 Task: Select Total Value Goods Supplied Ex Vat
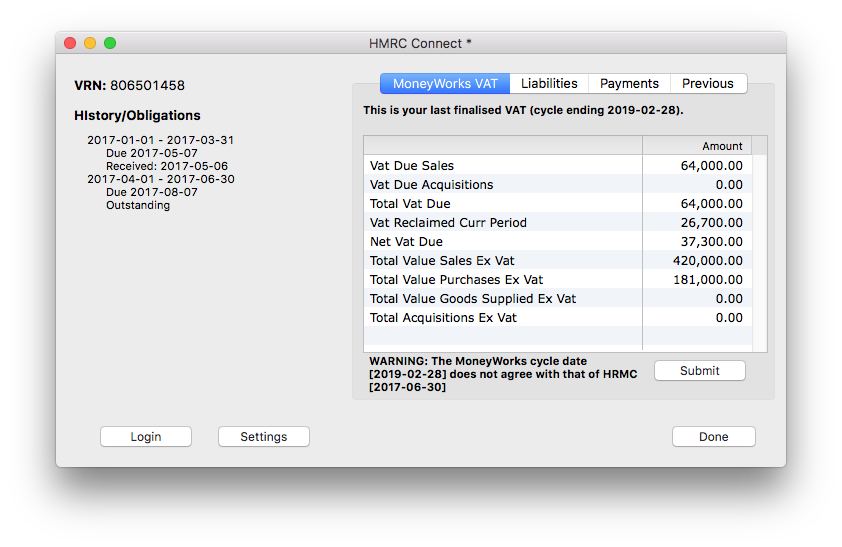[x=558, y=299]
